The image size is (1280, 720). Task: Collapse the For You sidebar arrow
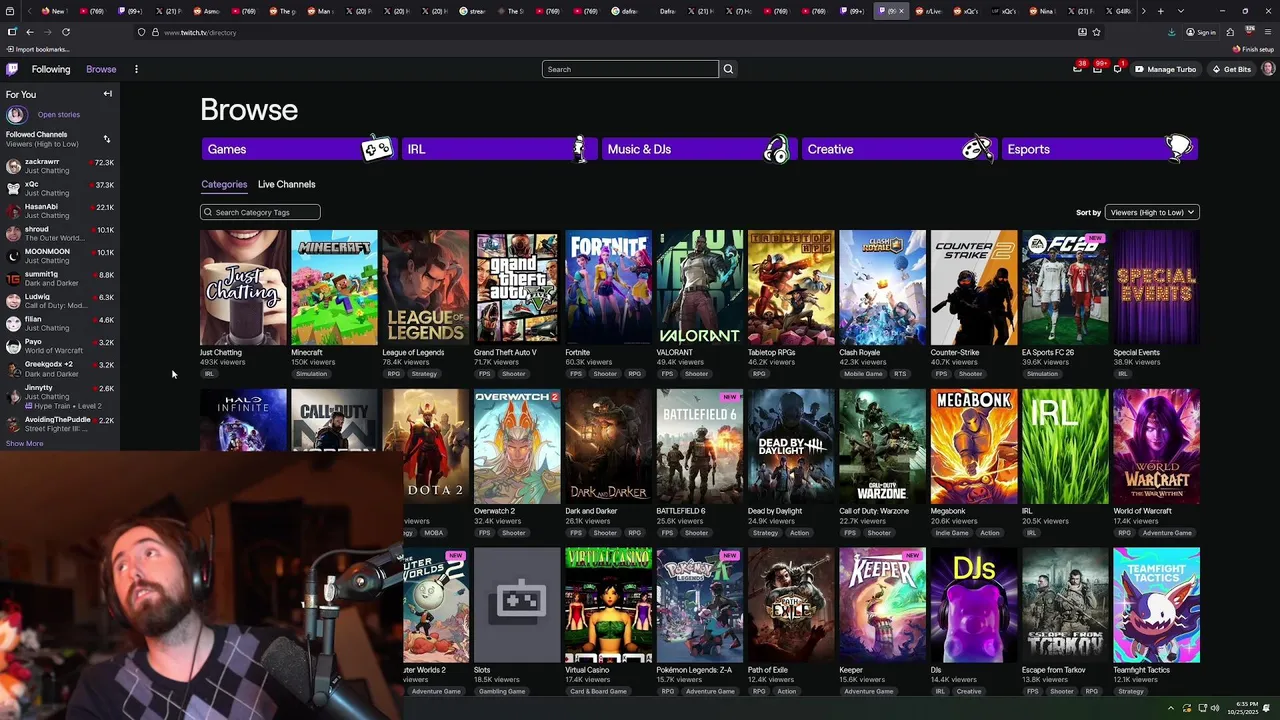(107, 94)
